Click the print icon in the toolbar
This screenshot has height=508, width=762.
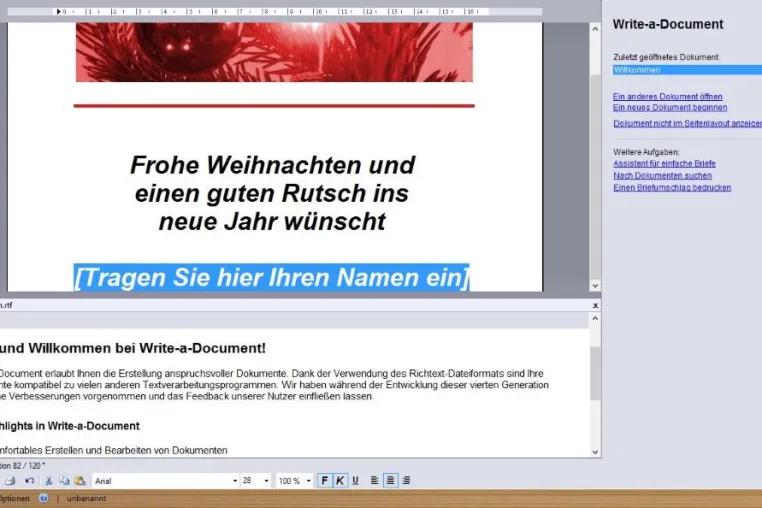coord(10,481)
